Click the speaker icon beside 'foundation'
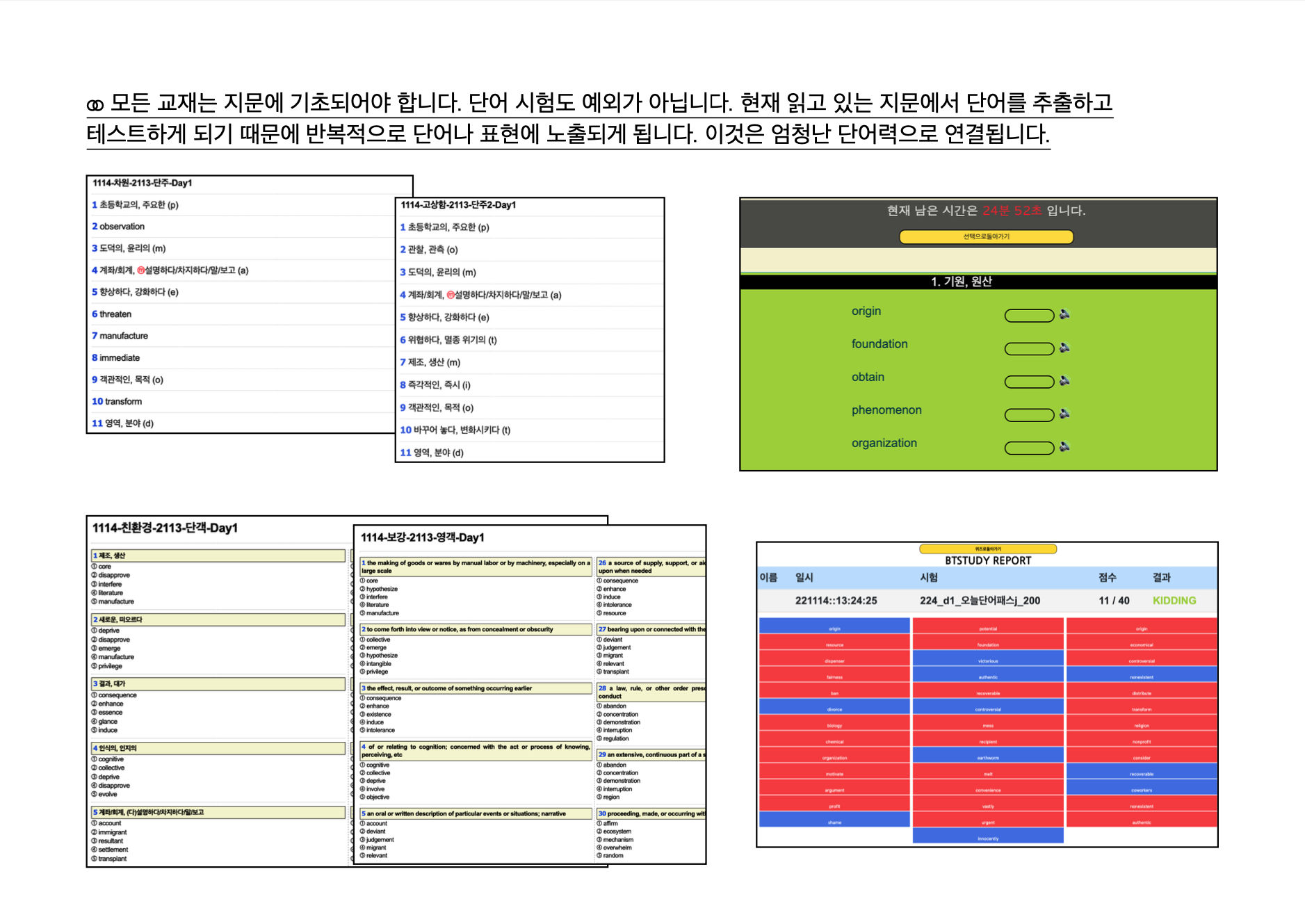 tap(1064, 348)
